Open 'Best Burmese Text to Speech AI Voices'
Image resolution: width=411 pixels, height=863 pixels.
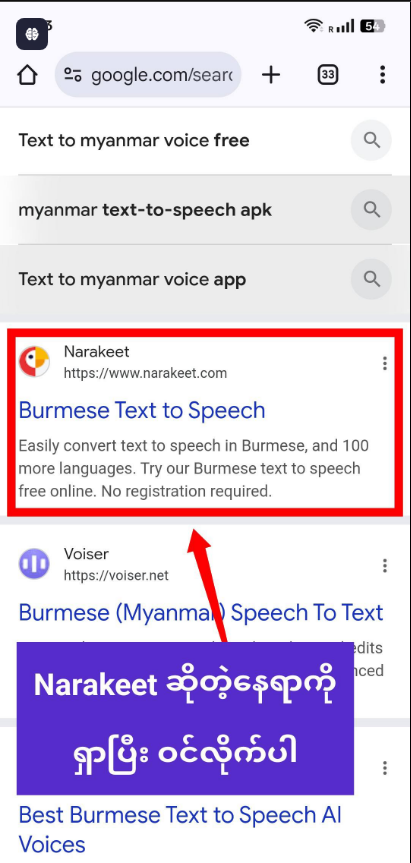click(180, 829)
